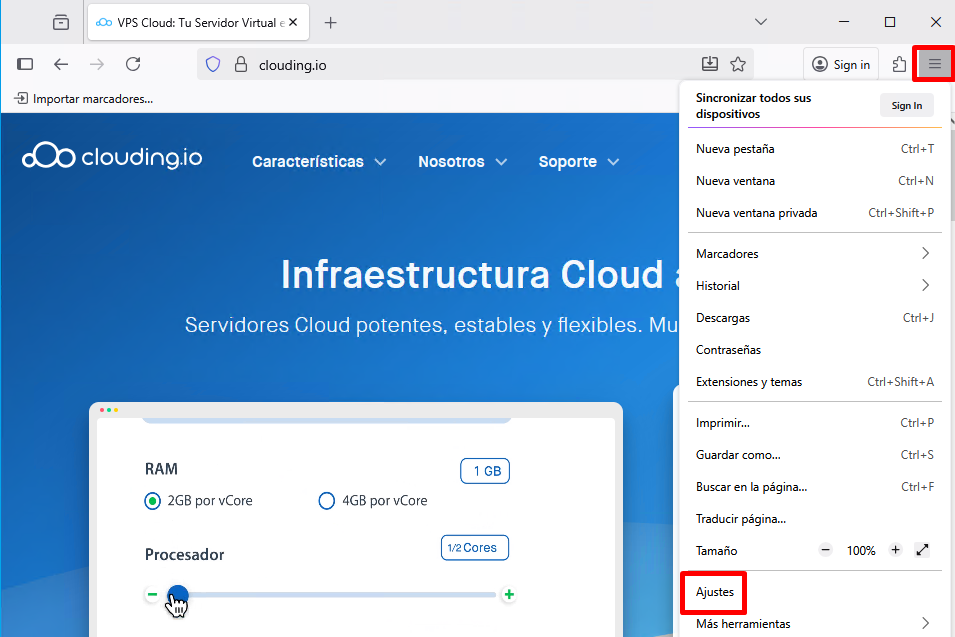
Task: Expand the Nosotros dropdown menu
Action: pyautogui.click(x=462, y=162)
